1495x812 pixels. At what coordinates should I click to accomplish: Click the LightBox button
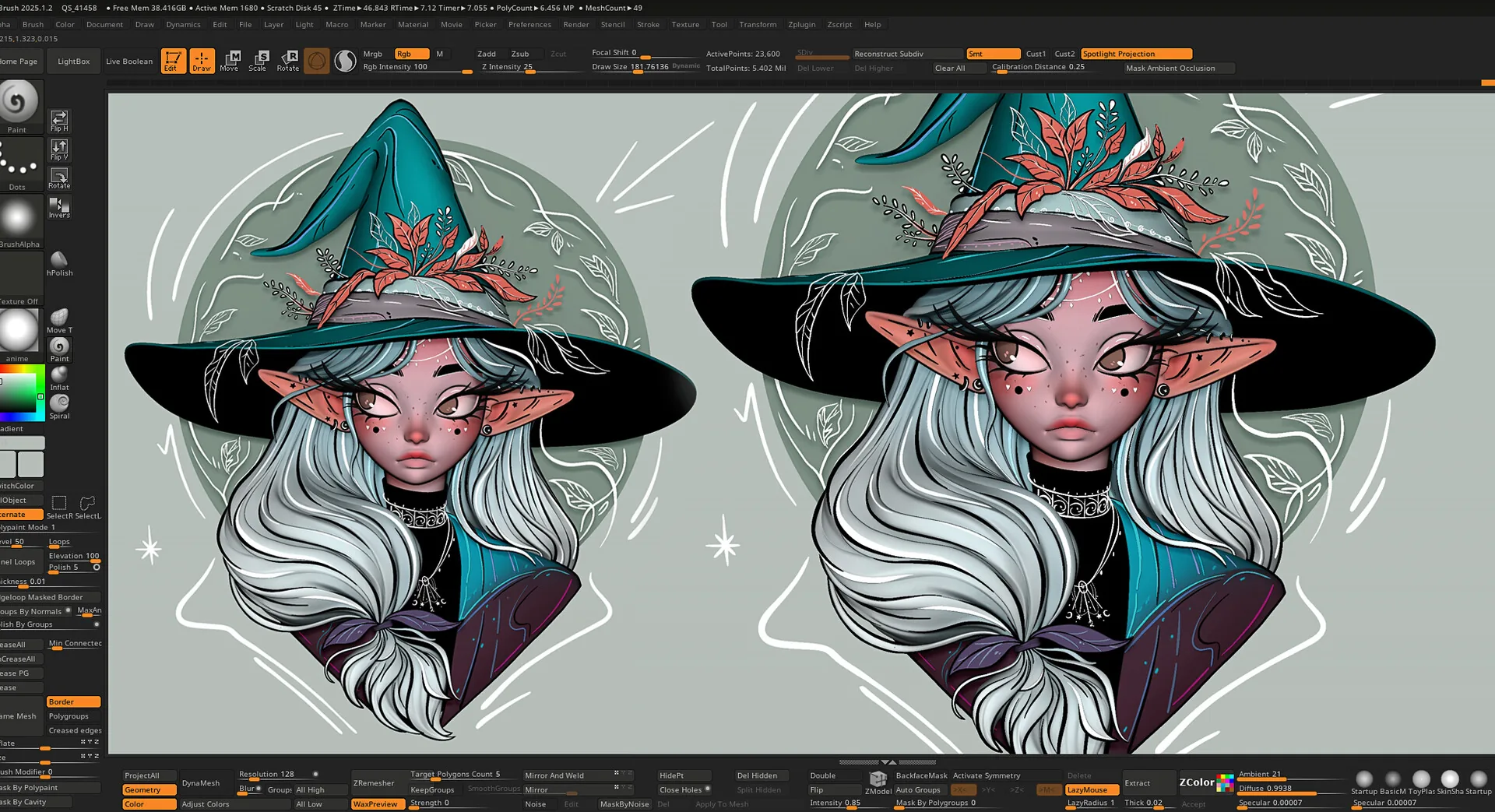[x=73, y=62]
